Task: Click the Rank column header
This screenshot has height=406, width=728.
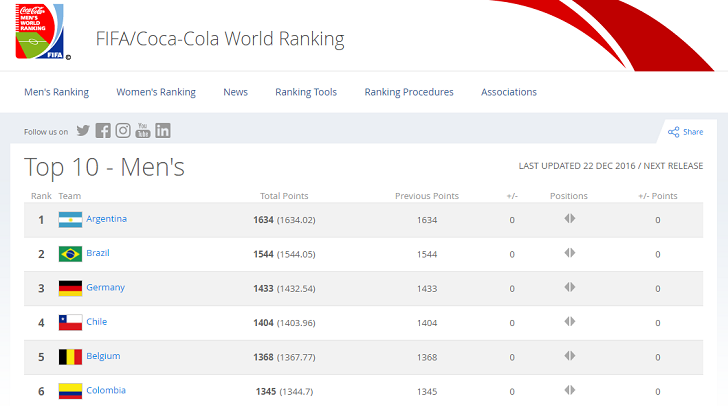Action: [x=41, y=196]
